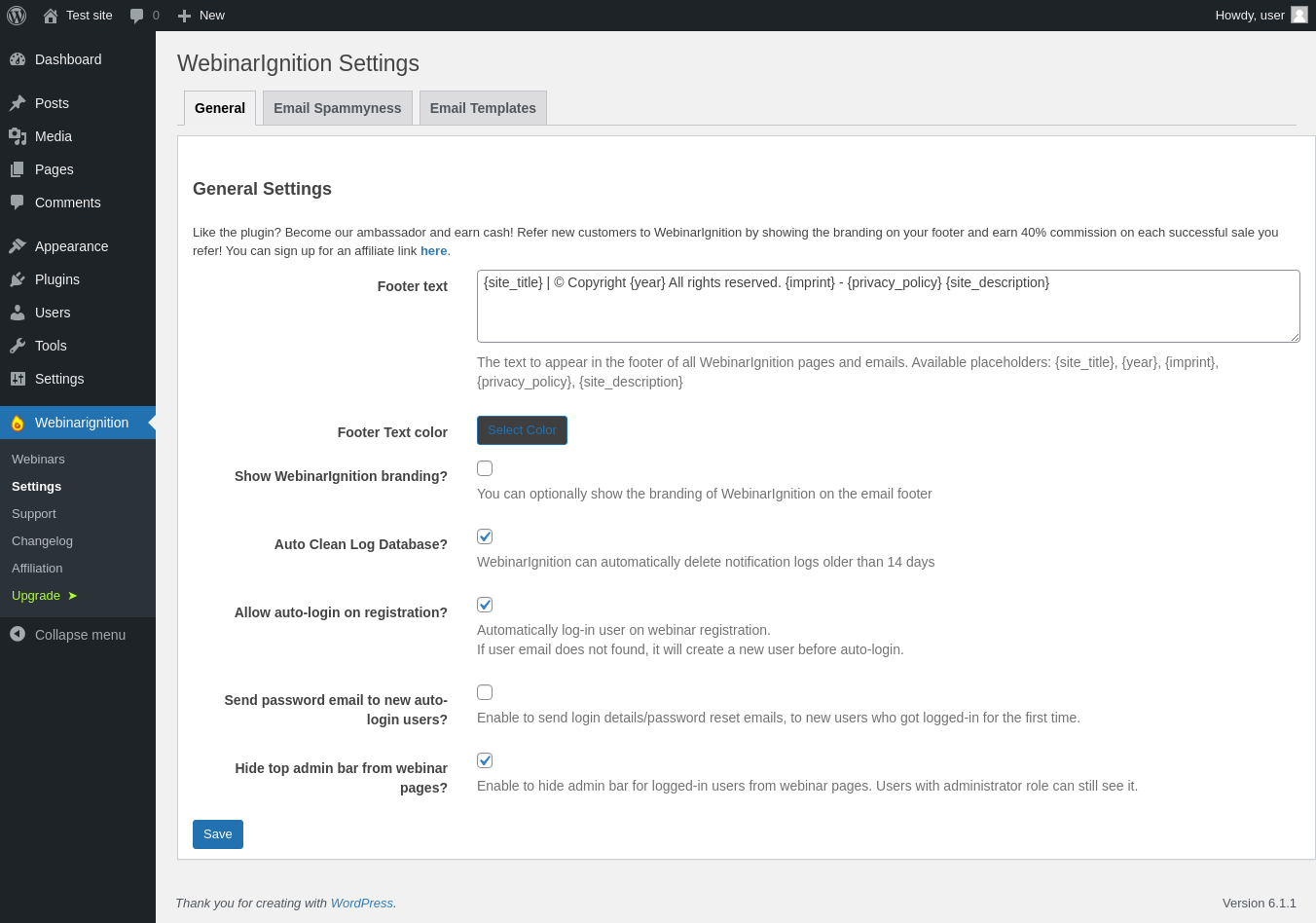Click the Plugins plug icon
The height and width of the screenshot is (923, 1316).
(18, 279)
